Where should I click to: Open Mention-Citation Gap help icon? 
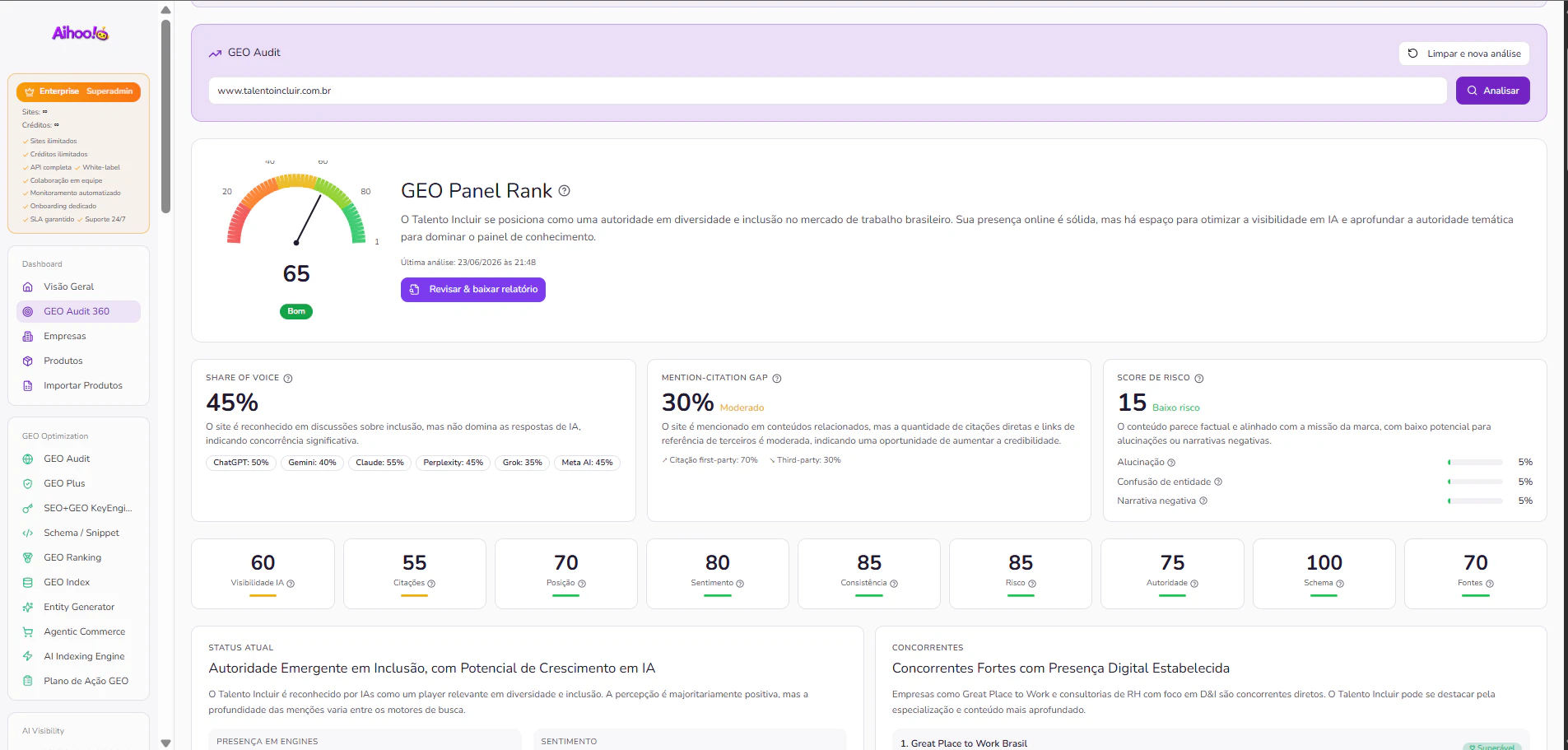click(777, 379)
